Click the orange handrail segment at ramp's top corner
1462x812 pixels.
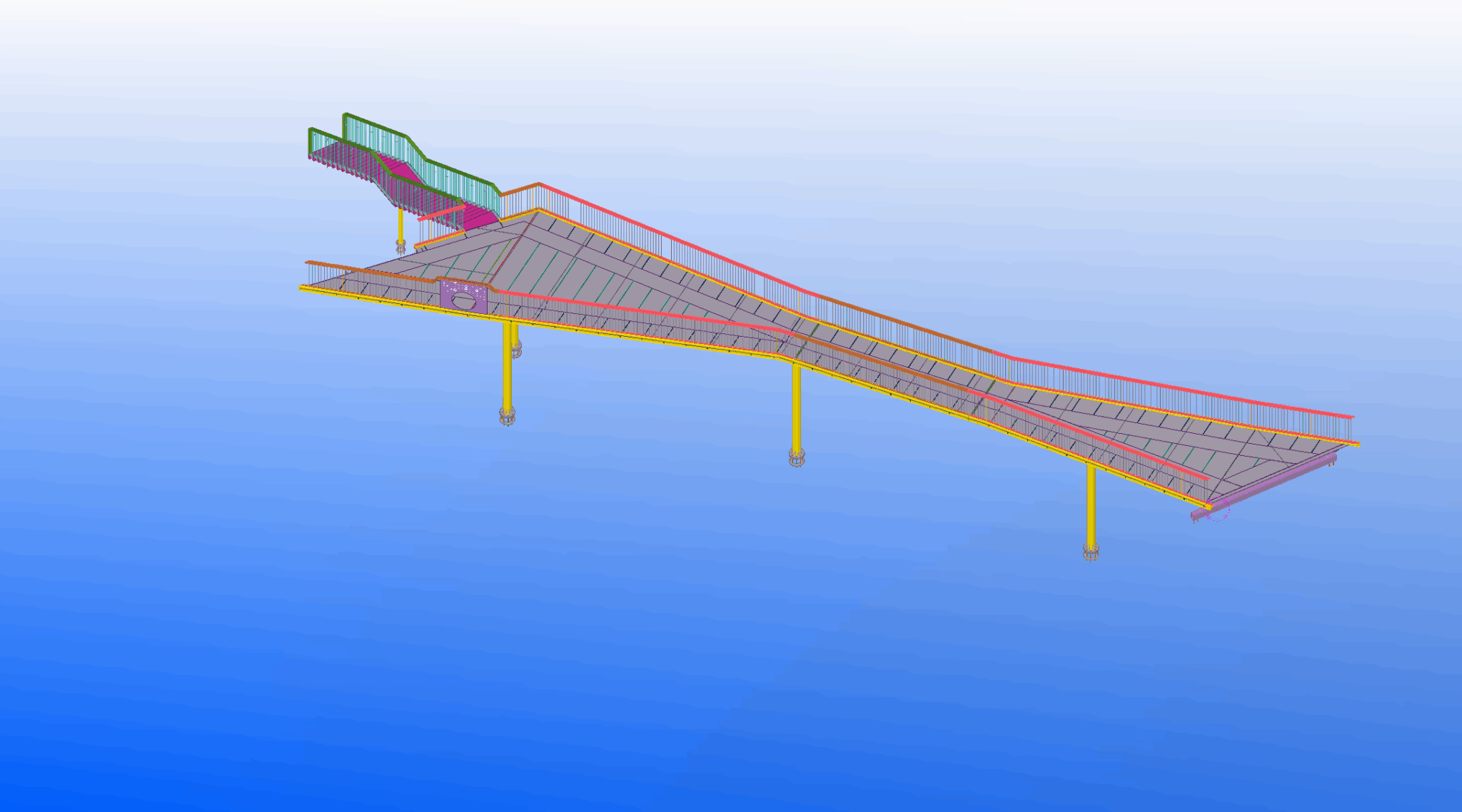520,189
